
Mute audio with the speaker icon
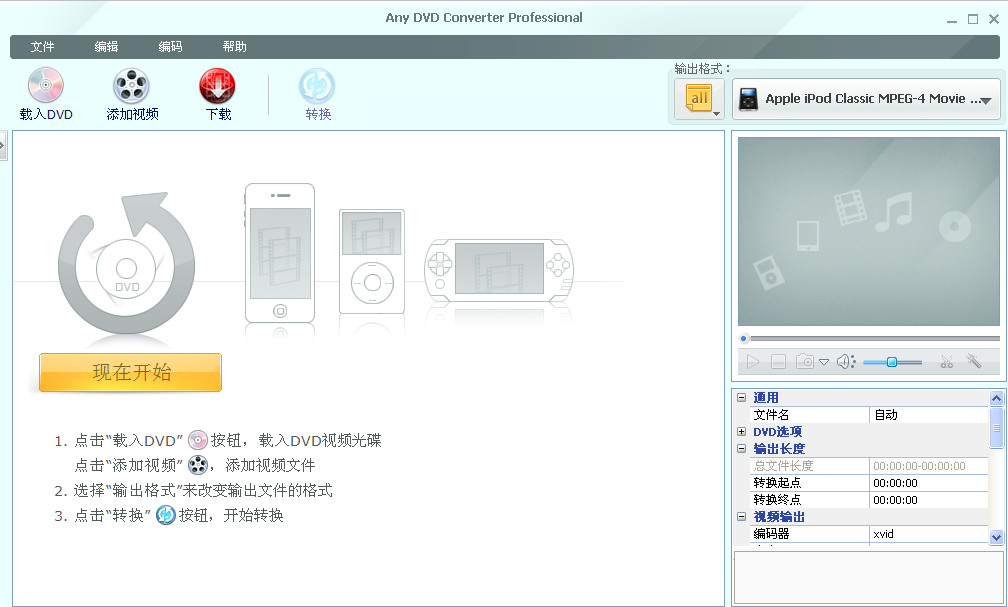845,362
